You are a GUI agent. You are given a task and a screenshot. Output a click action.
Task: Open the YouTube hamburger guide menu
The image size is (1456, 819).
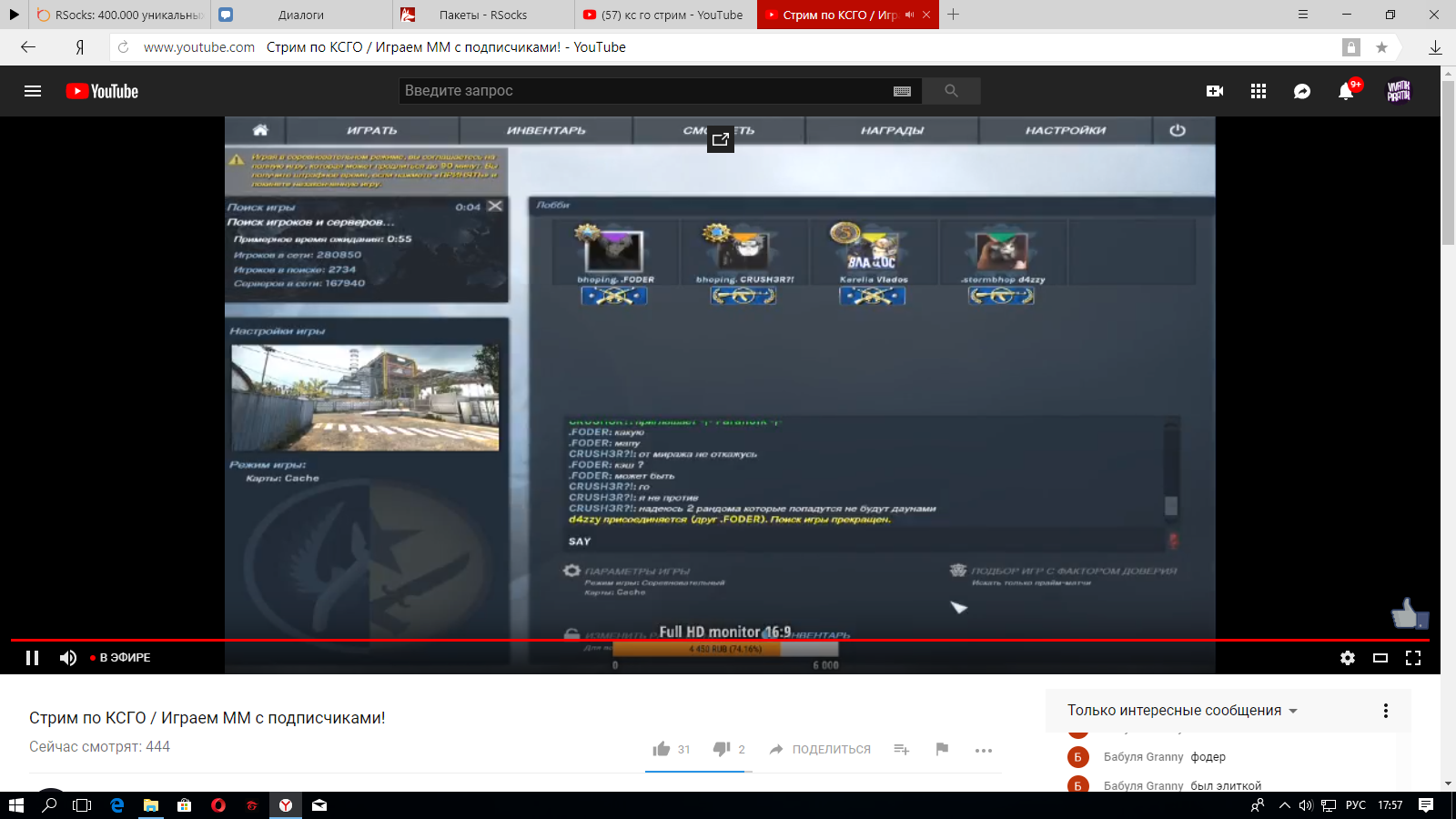point(33,91)
